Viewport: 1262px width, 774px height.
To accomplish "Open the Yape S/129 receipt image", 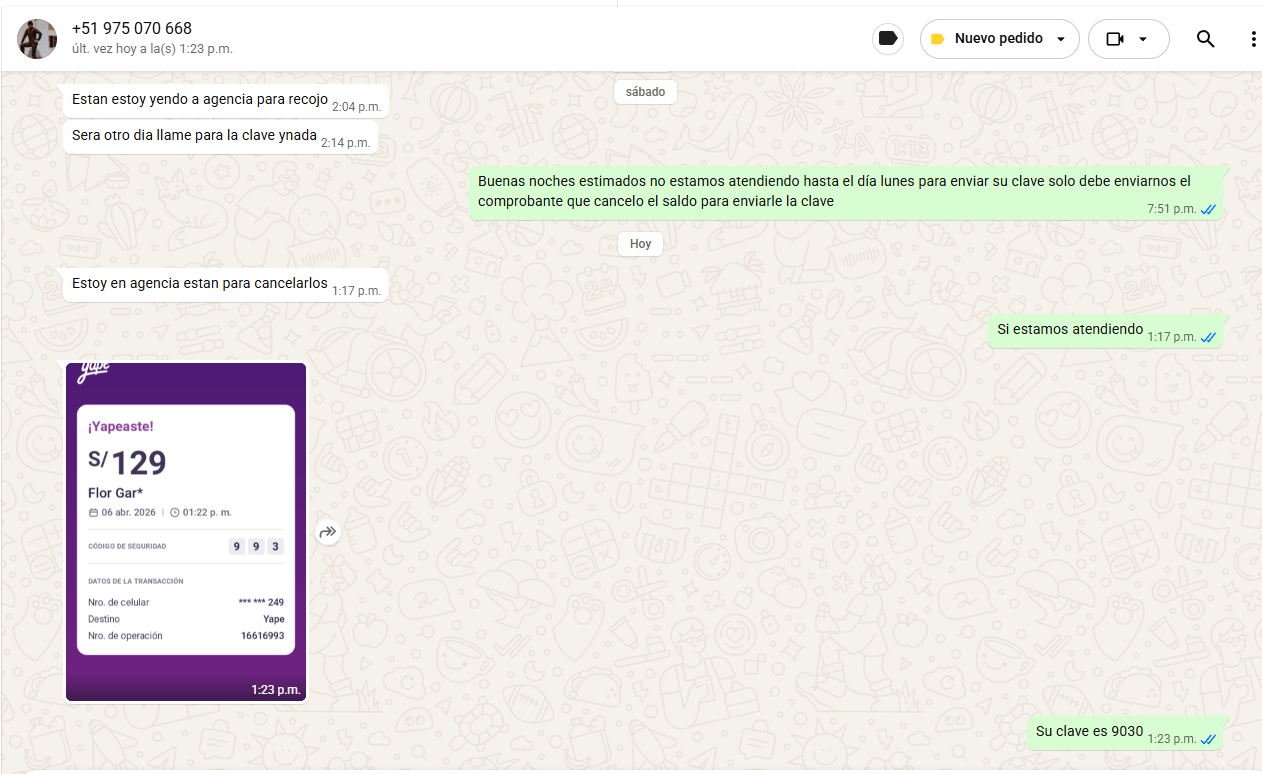I will [x=186, y=532].
